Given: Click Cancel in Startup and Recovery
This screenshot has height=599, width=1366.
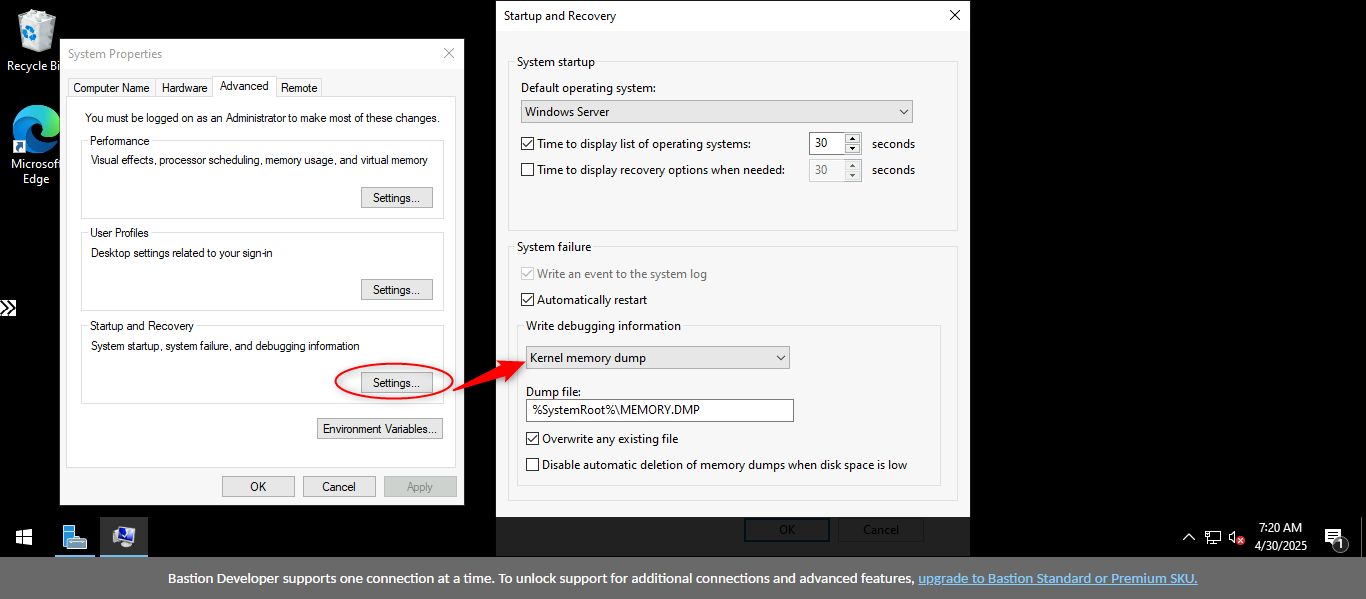Looking at the screenshot, I should (881, 530).
